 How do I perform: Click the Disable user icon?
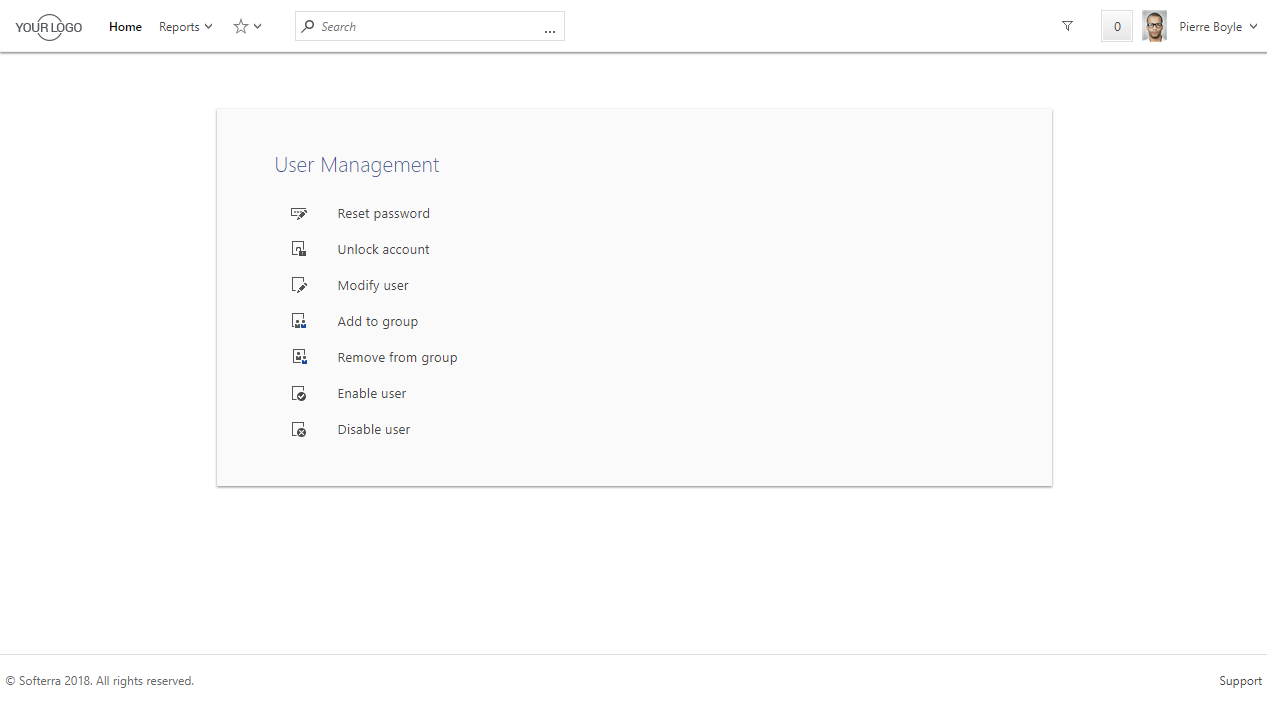(298, 430)
